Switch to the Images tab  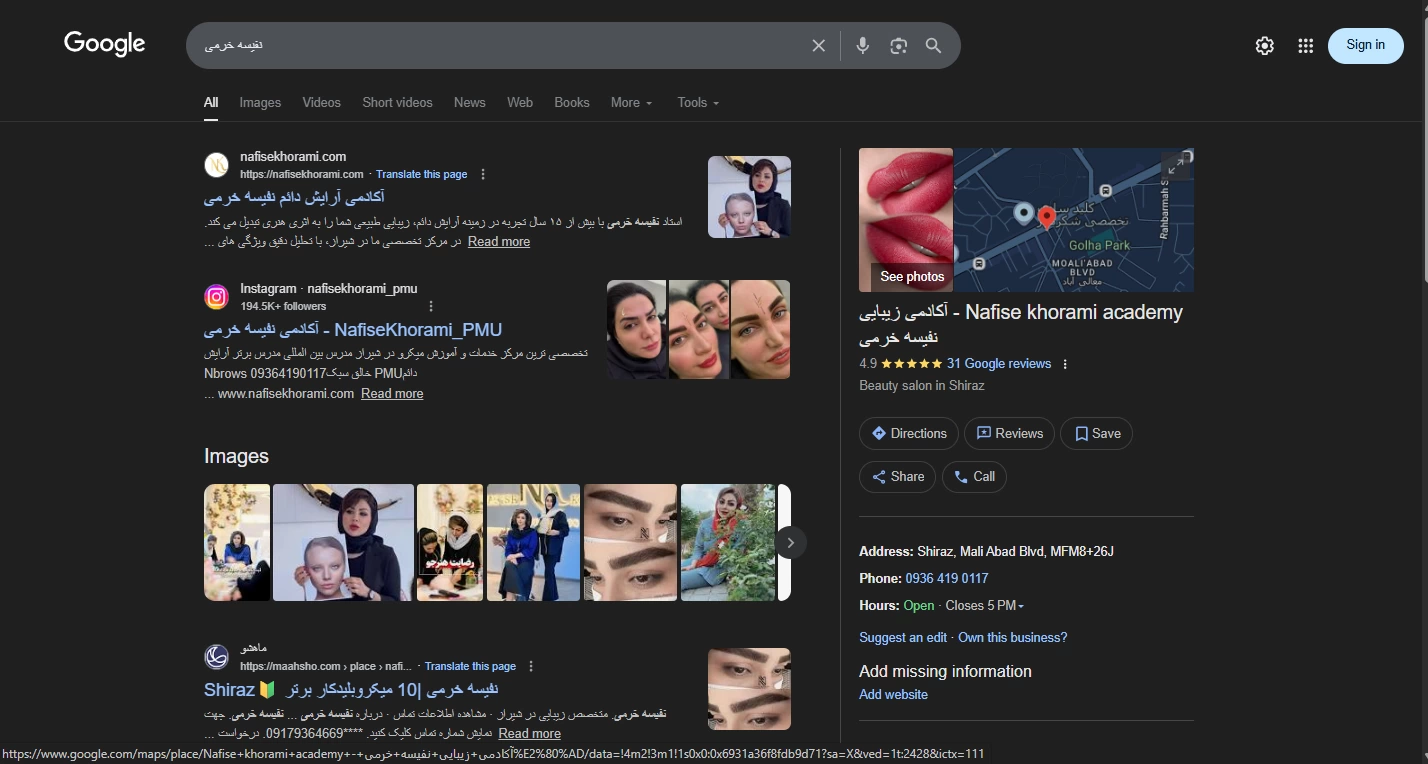pyautogui.click(x=260, y=102)
